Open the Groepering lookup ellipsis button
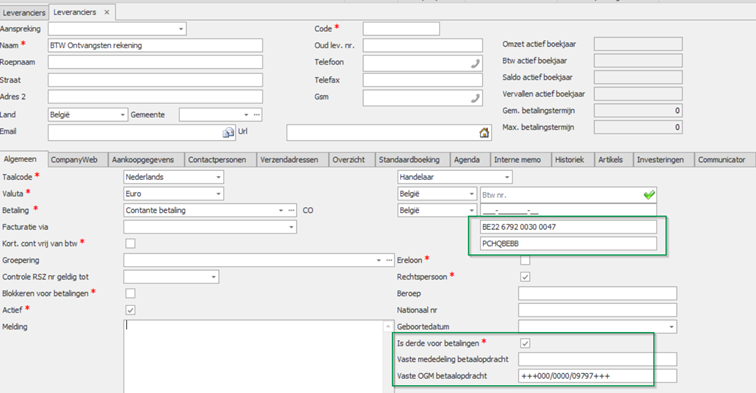 tap(389, 260)
